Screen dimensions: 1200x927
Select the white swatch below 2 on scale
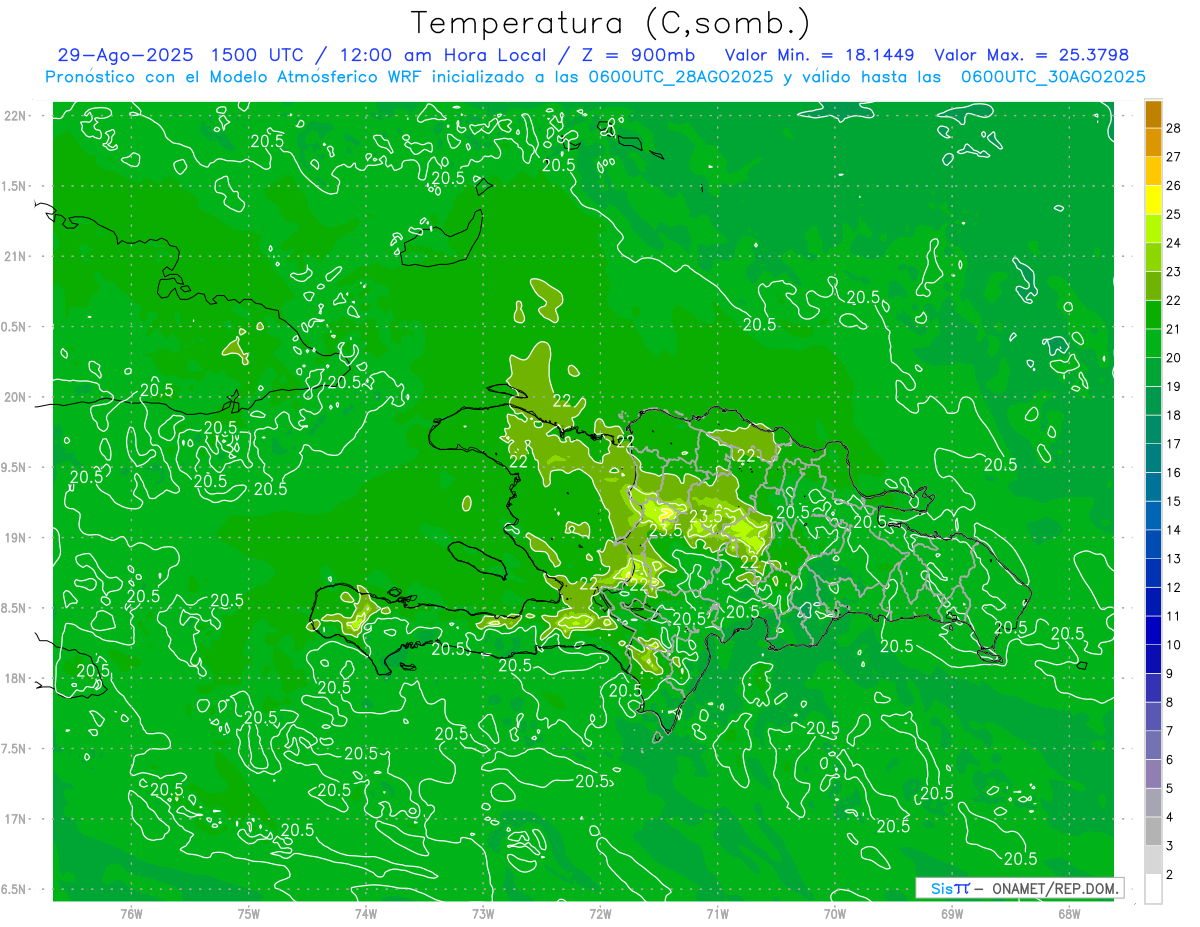point(1153,889)
